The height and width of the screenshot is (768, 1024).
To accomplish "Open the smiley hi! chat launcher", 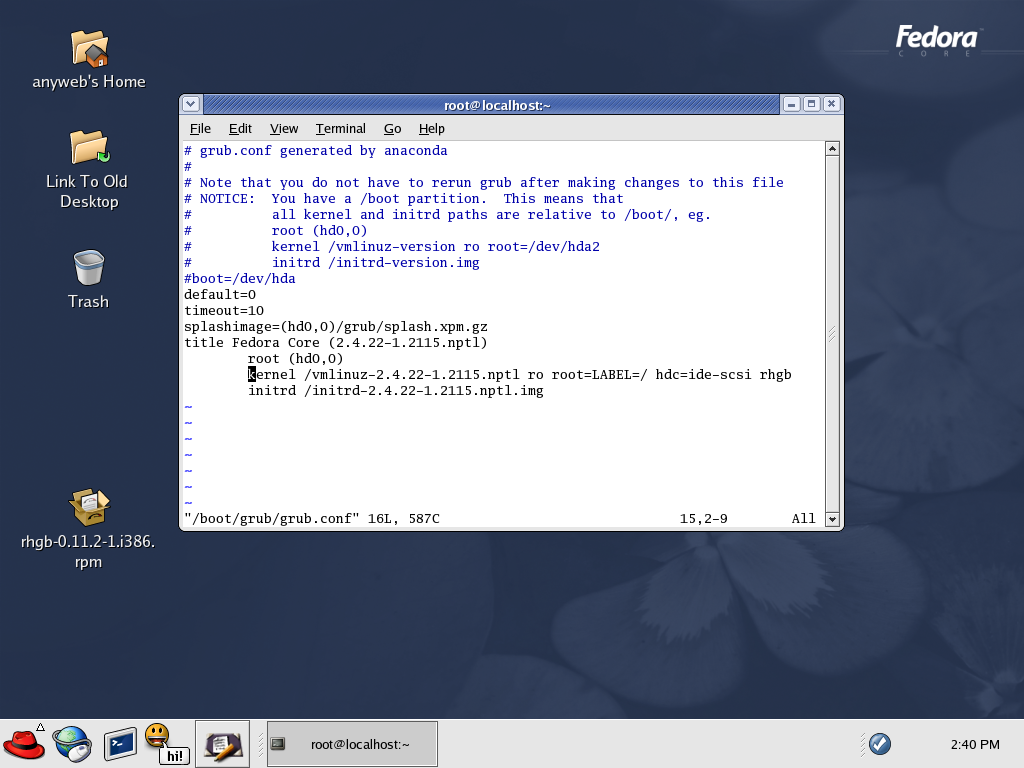I will pos(166,744).
